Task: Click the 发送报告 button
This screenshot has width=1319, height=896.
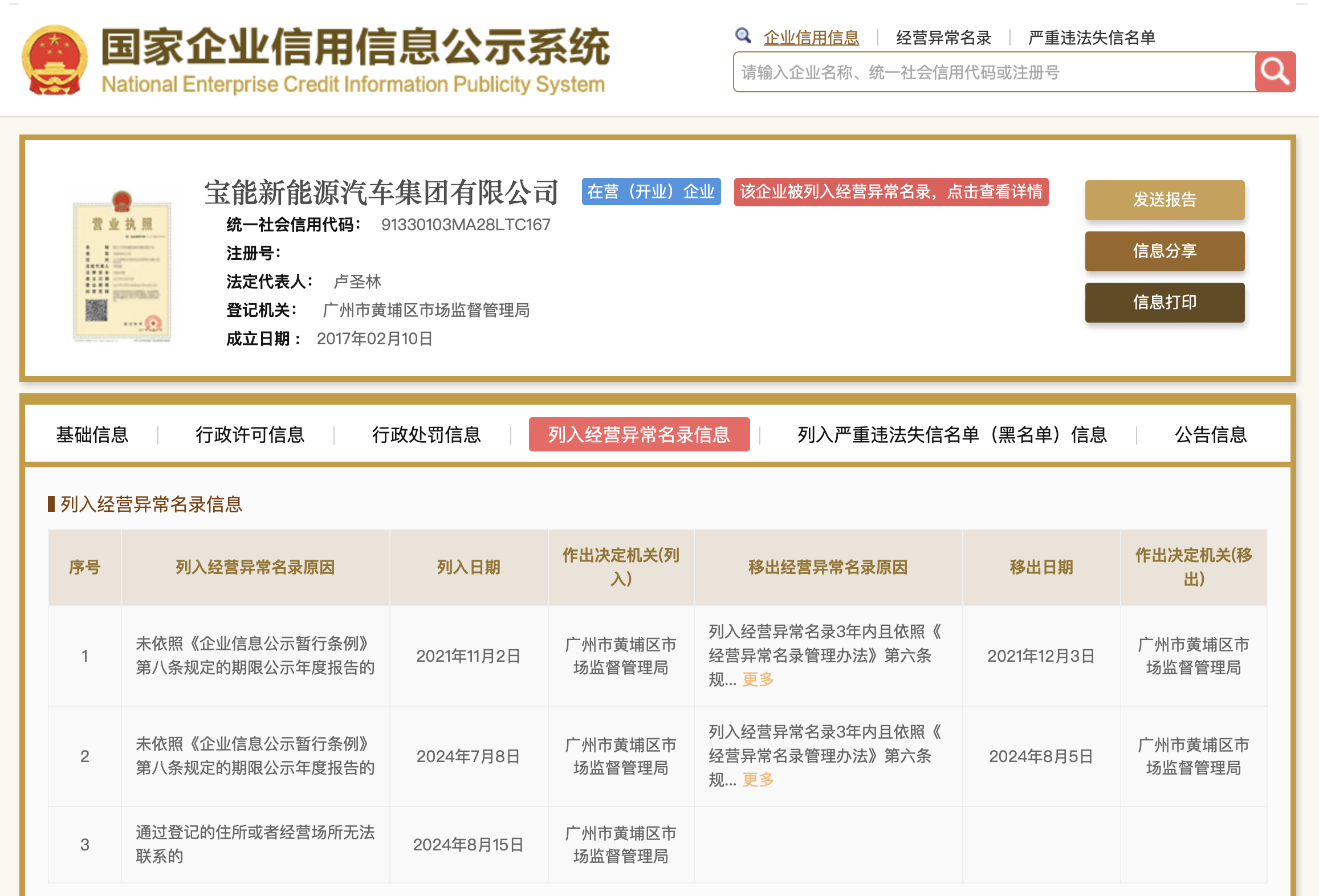Action: coord(1164,199)
